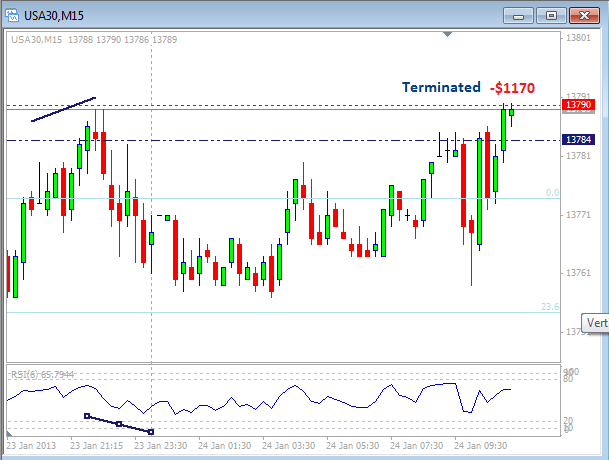Click the Fibonacci 23.6 level label
The height and width of the screenshot is (460, 609).
[550, 307]
